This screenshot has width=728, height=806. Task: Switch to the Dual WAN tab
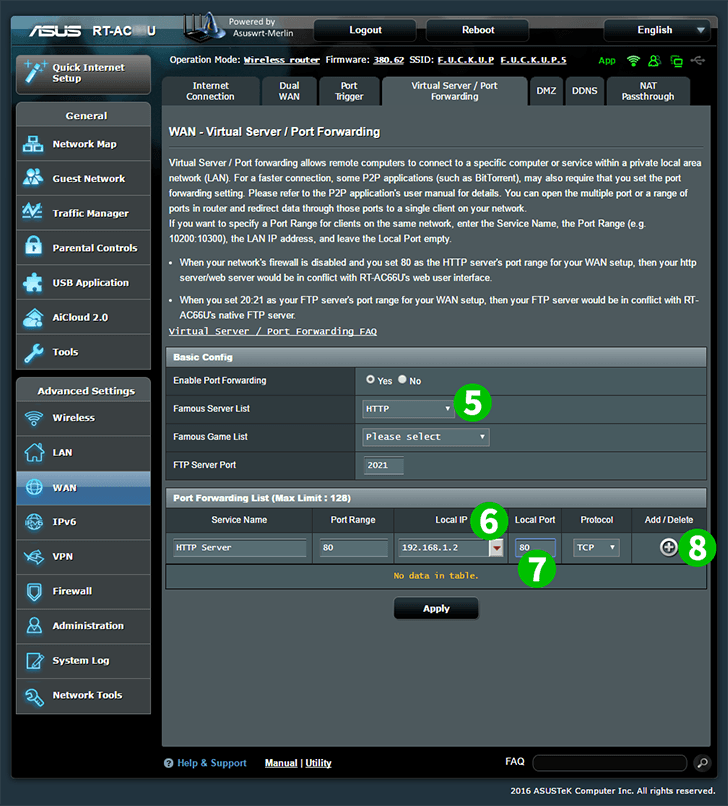(x=289, y=91)
